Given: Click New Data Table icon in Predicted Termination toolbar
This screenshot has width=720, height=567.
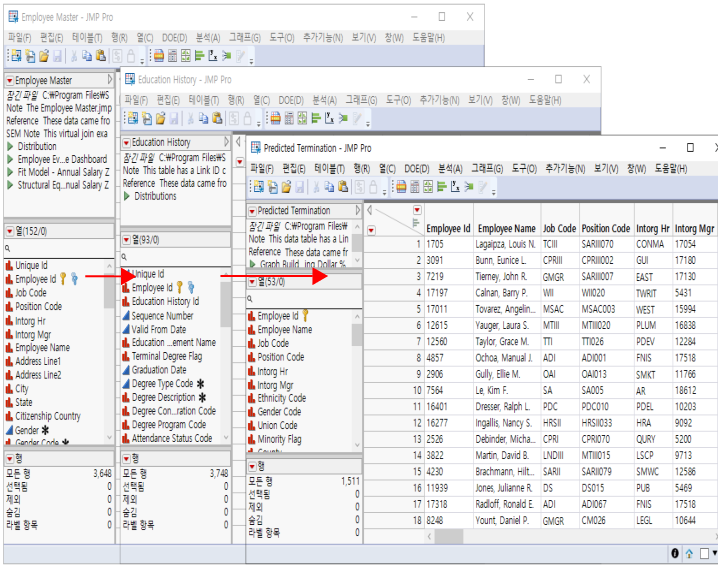Looking at the screenshot, I should pos(259,187).
